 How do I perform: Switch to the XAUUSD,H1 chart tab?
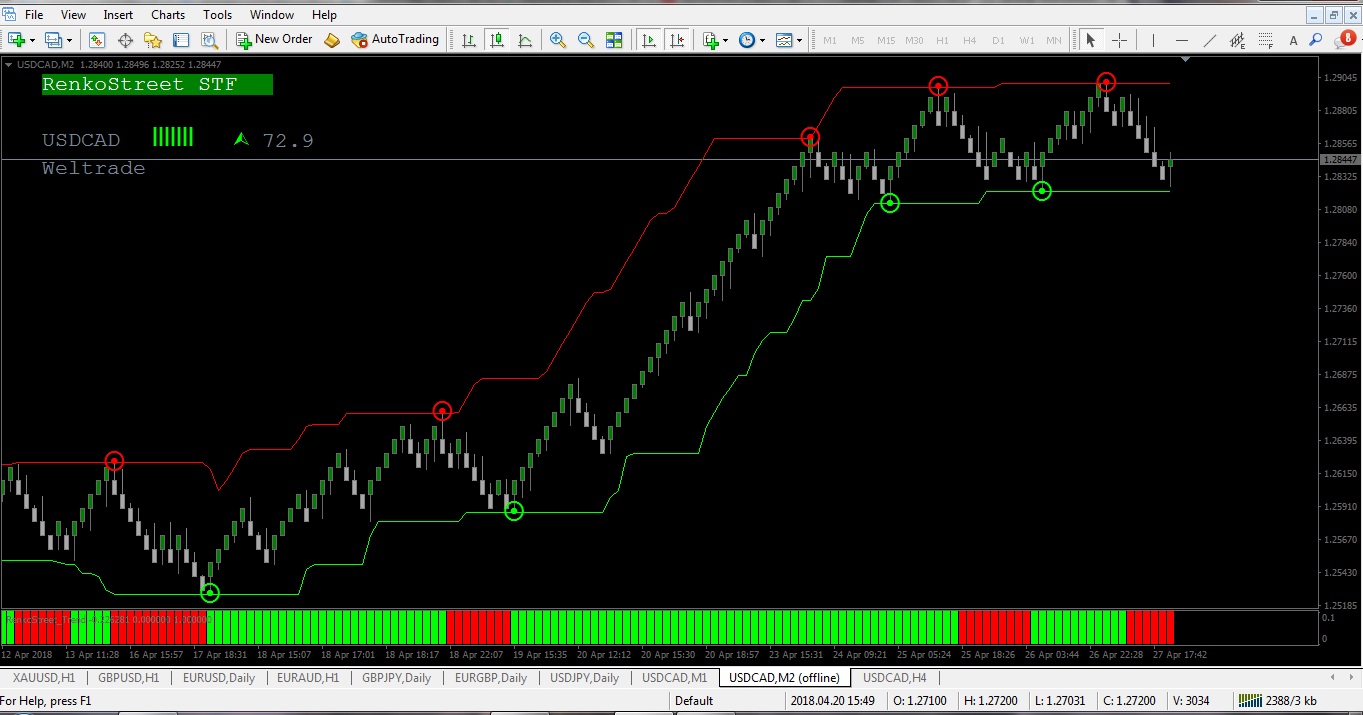pos(44,677)
